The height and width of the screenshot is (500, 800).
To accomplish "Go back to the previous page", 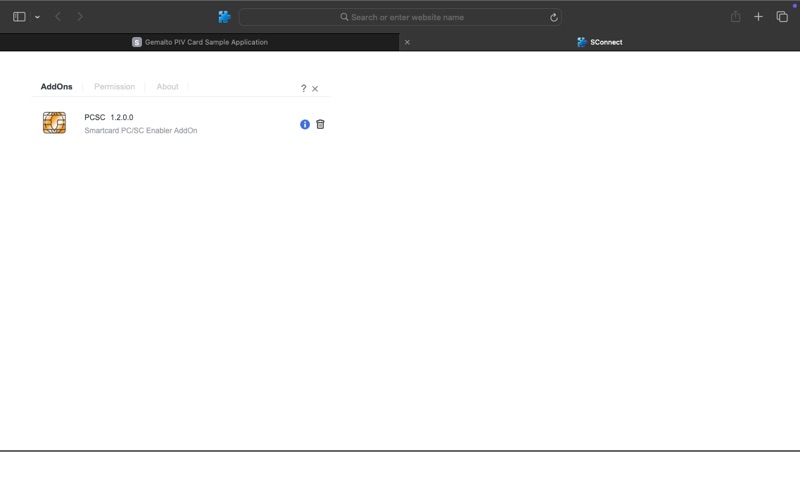I will pyautogui.click(x=58, y=17).
